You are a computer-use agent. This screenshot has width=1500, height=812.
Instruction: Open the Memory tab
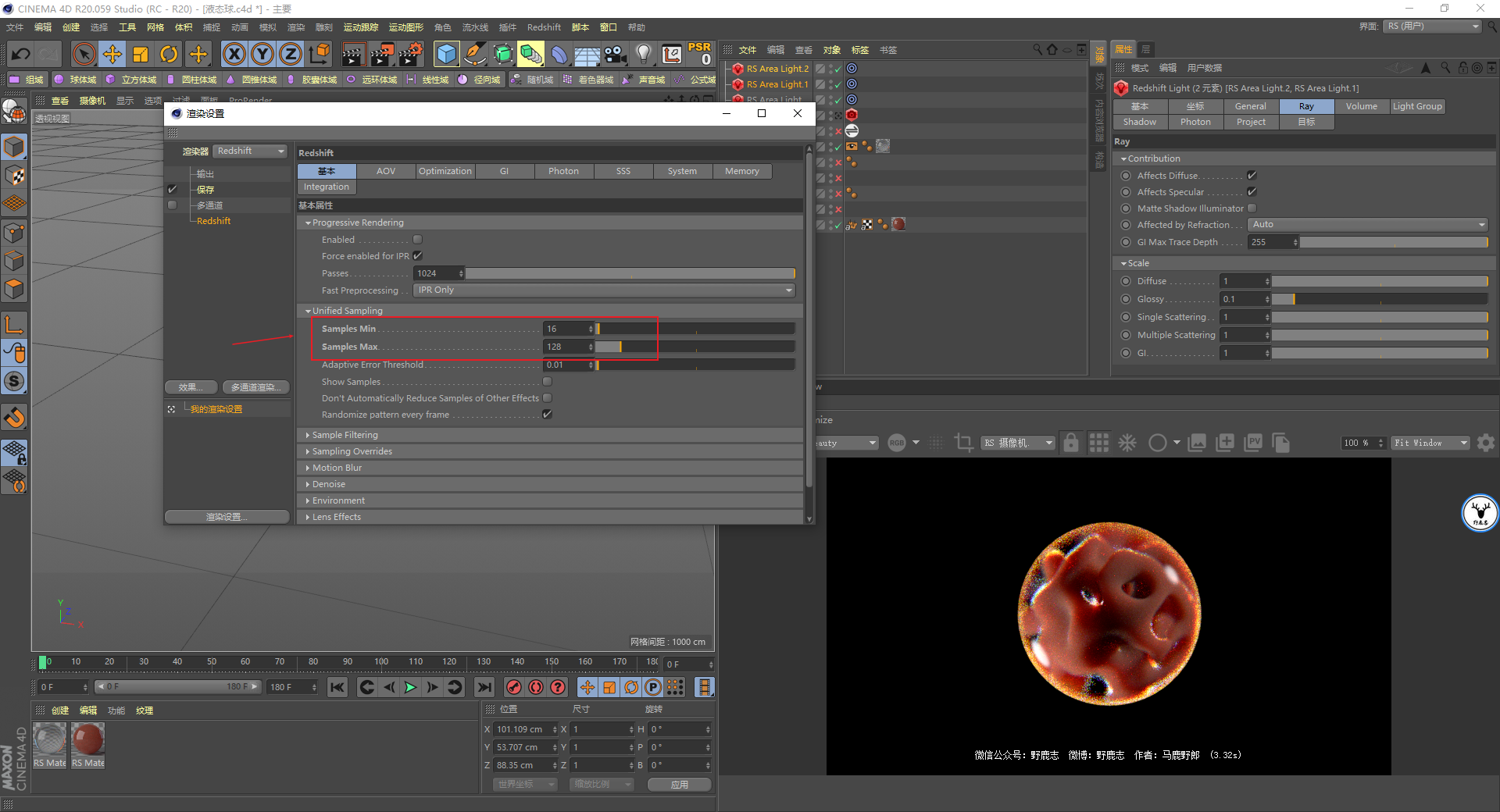coord(742,171)
